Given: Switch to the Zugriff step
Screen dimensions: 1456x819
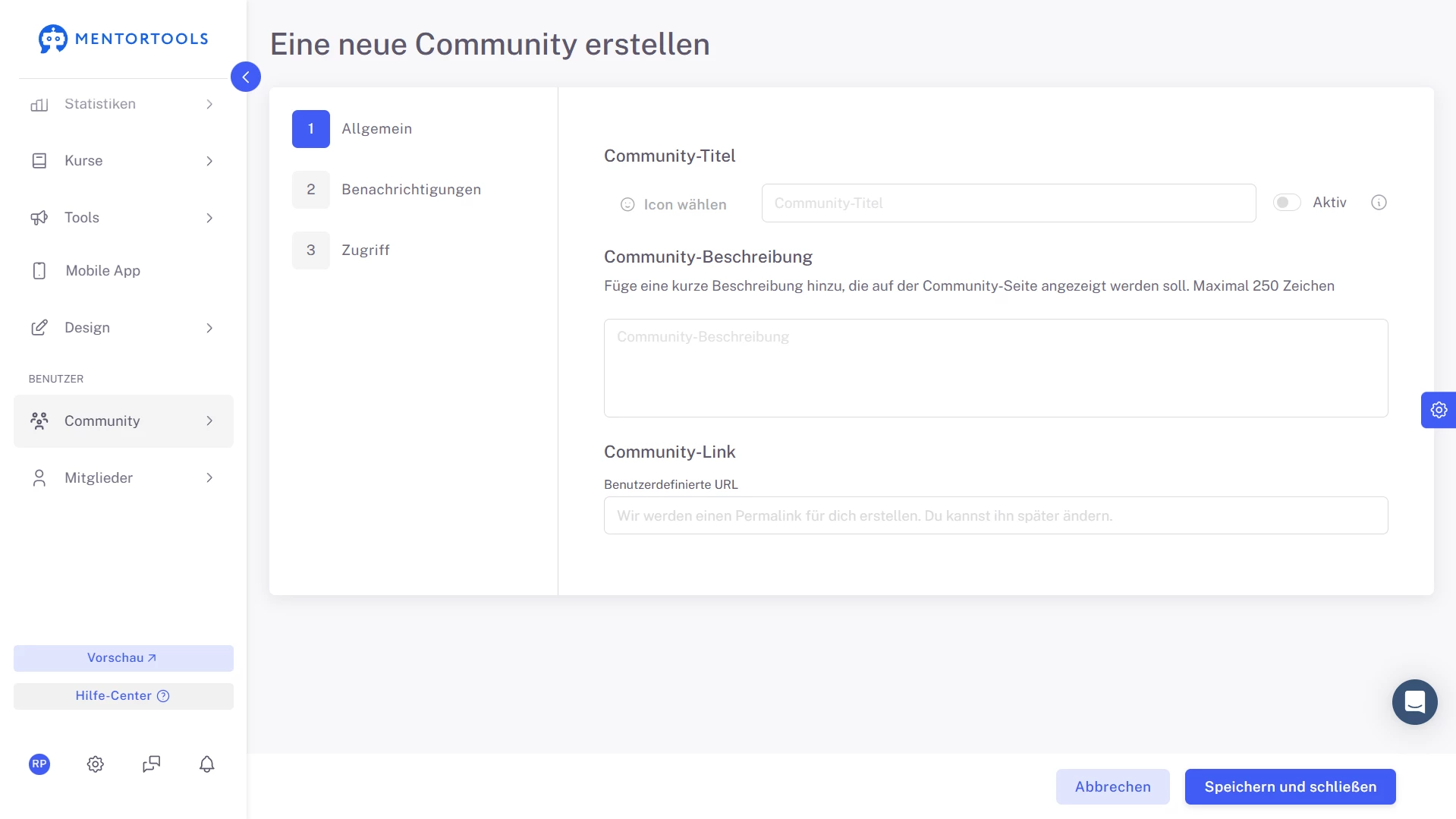Looking at the screenshot, I should 365,250.
